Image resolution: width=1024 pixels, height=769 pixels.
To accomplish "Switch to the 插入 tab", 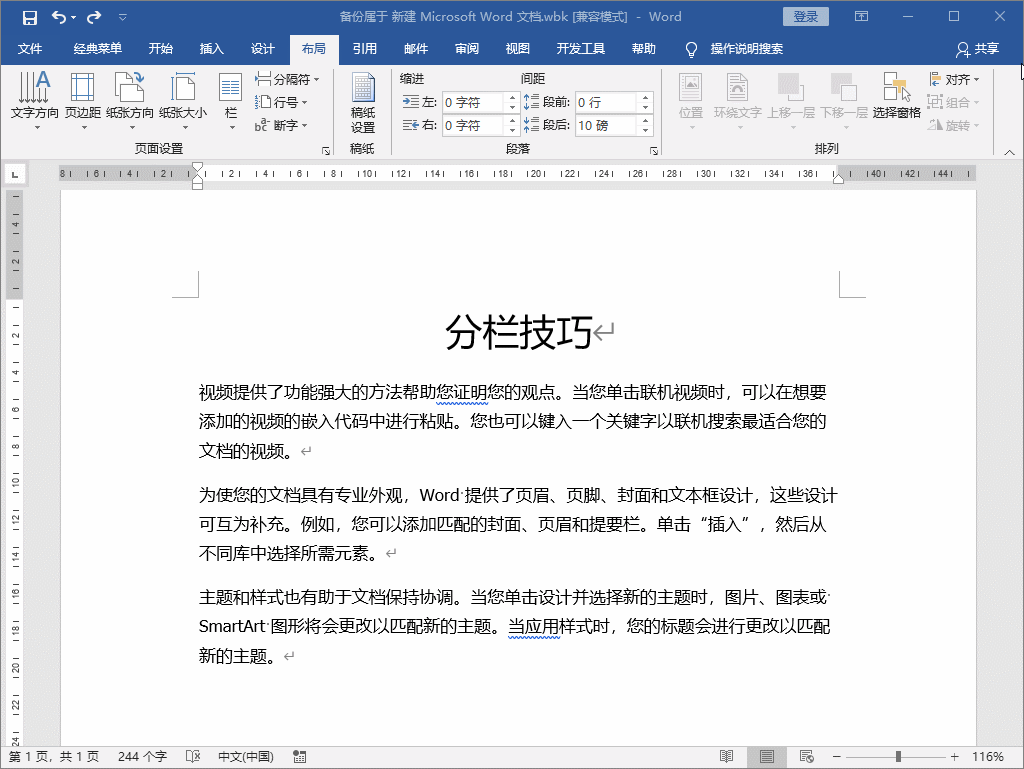I will [212, 49].
